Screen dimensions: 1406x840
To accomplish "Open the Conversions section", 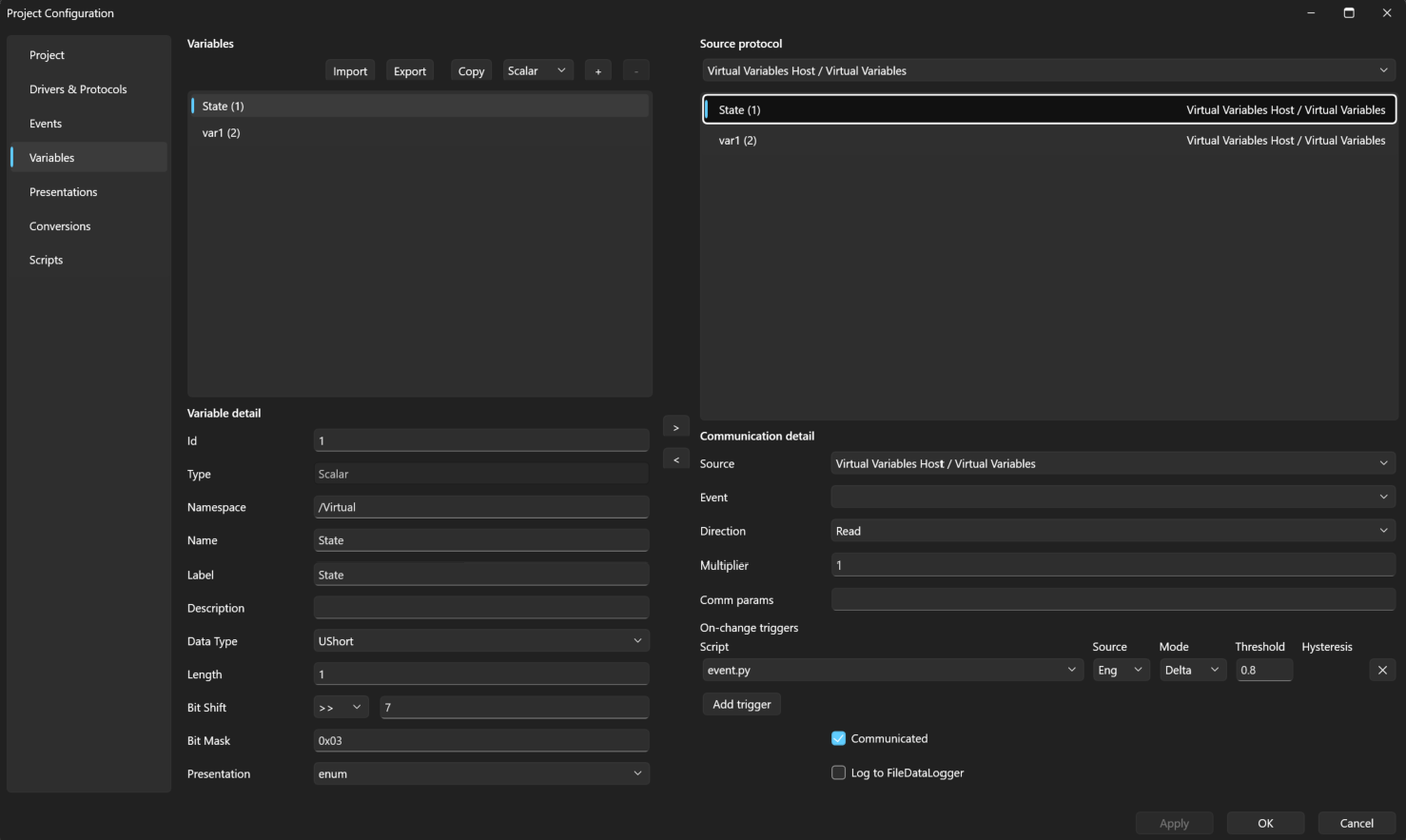I will pos(89,226).
